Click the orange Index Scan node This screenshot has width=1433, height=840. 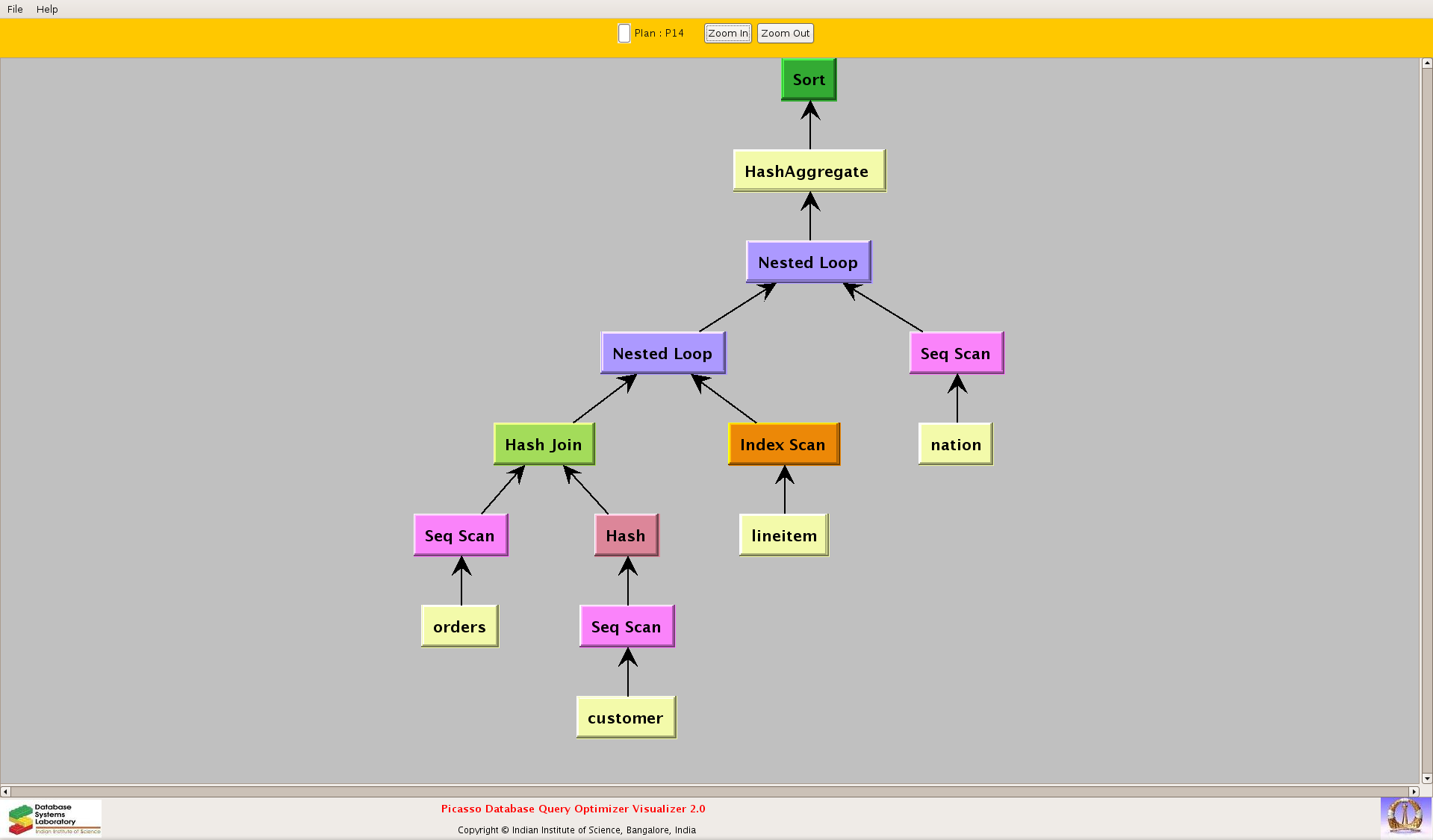click(x=783, y=444)
